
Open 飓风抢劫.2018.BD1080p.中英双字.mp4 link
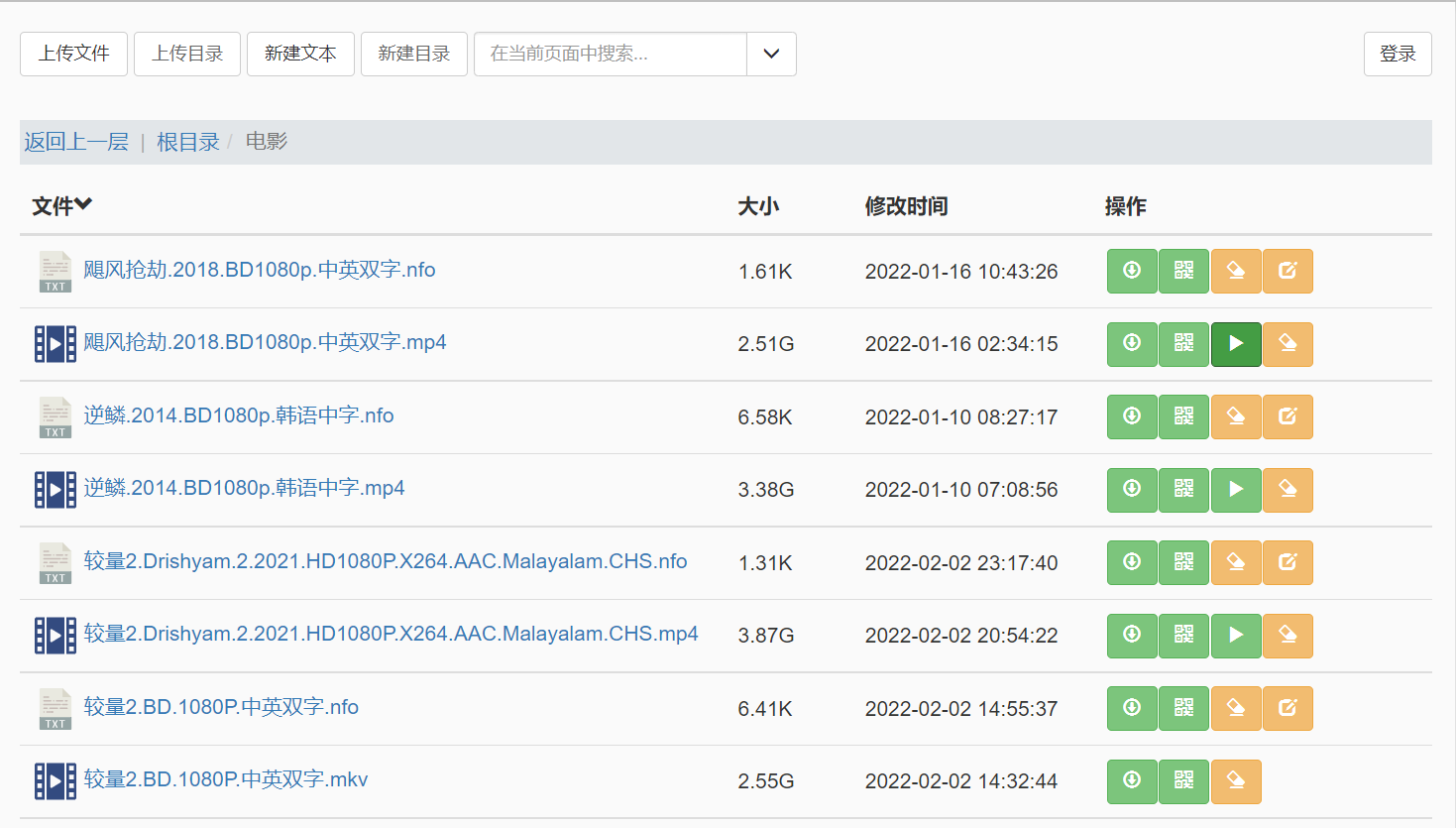coord(265,342)
